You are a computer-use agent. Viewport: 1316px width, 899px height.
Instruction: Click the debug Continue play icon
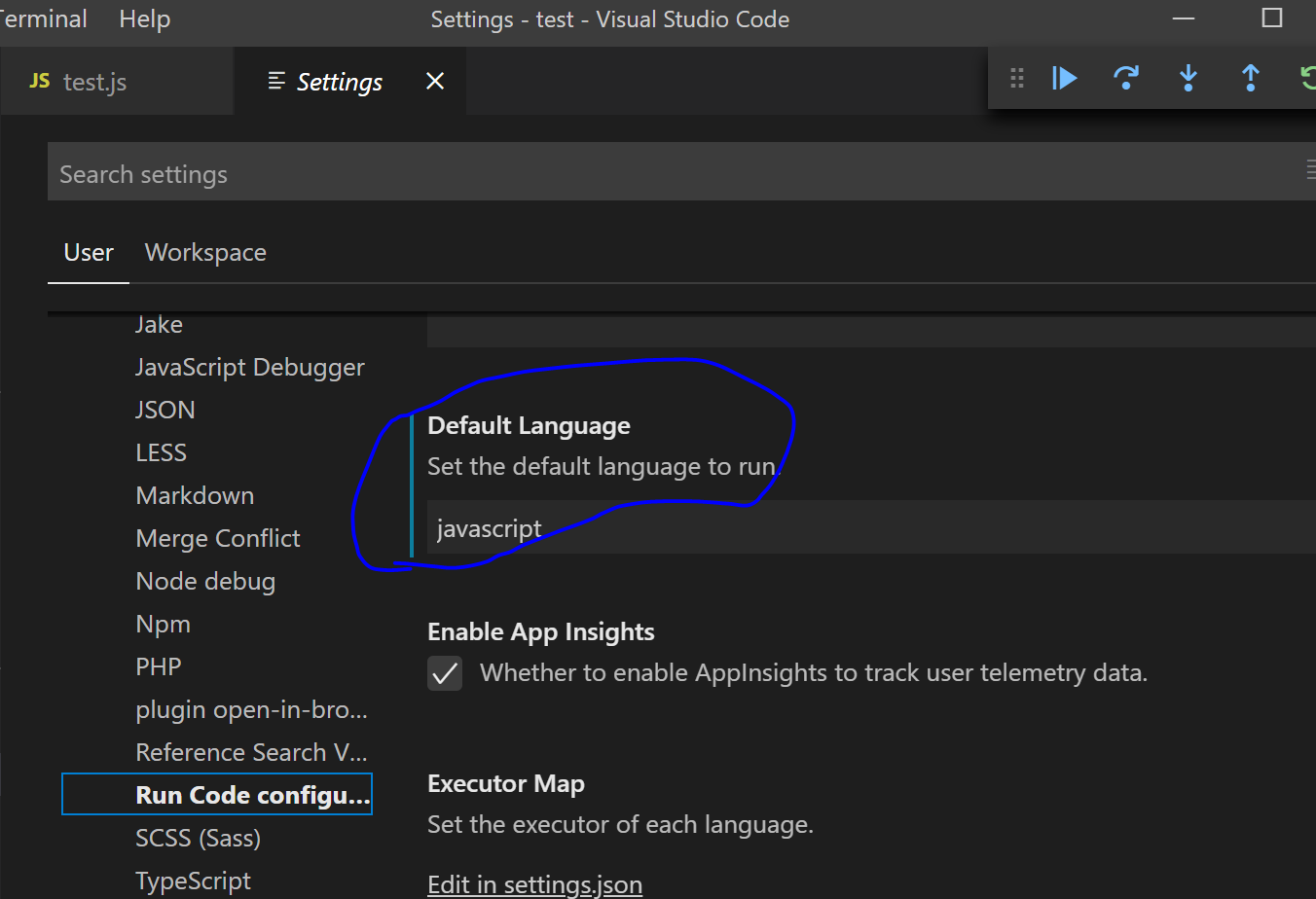[1065, 78]
